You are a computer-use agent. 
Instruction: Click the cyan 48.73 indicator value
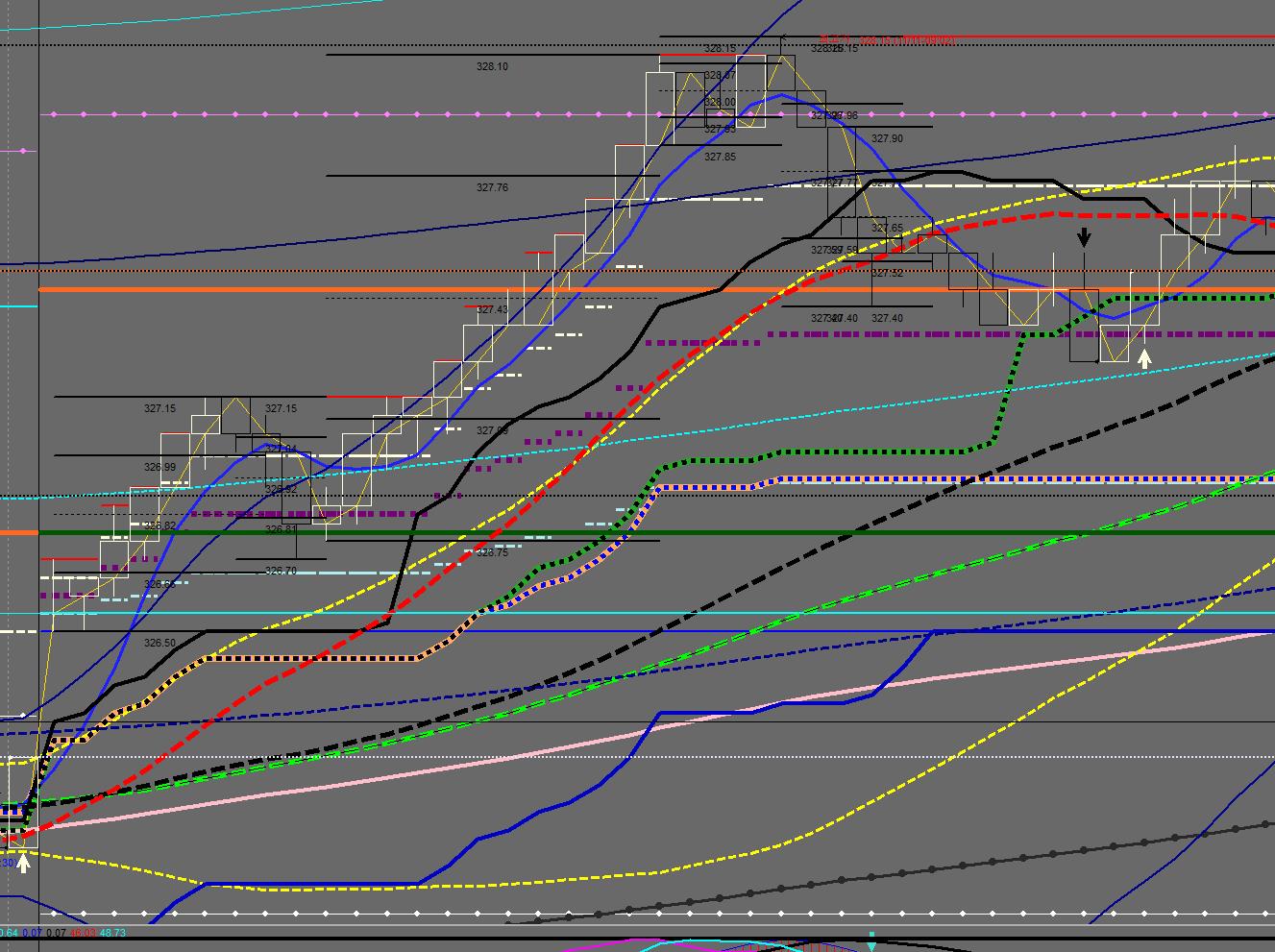coord(112,933)
